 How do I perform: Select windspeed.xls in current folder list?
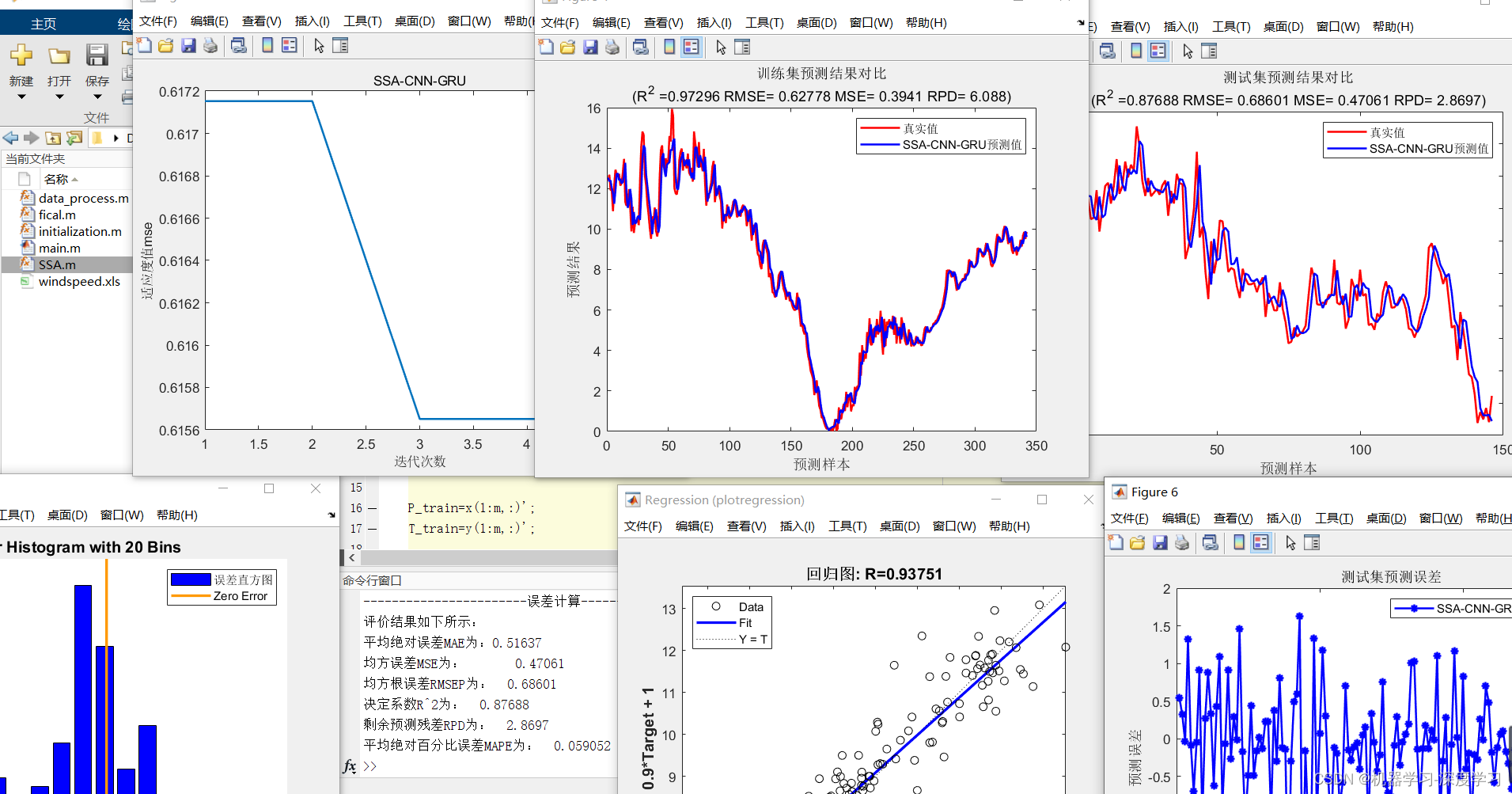[79, 282]
